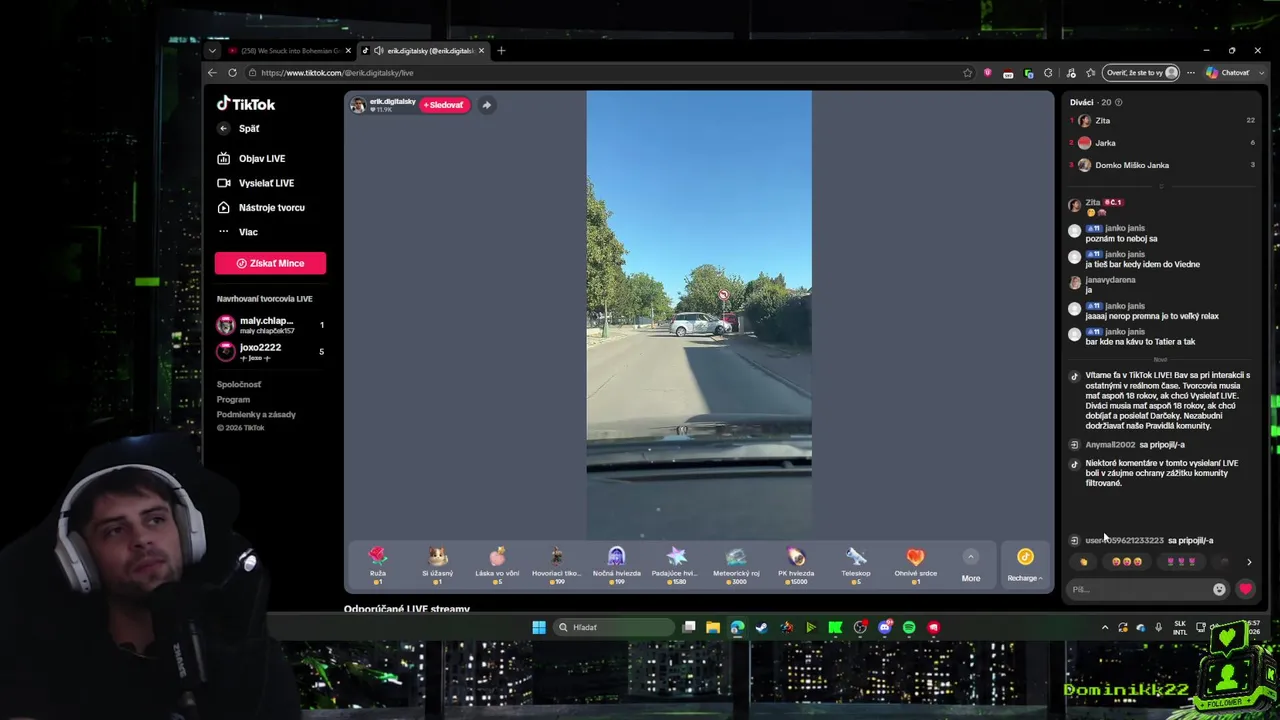The width and height of the screenshot is (1280, 720).
Task: Click the janavydarena username in chat
Action: tap(1110, 280)
